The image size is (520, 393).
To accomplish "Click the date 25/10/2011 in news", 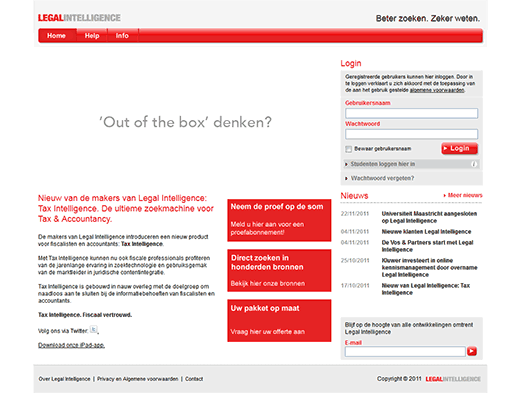I will pyautogui.click(x=355, y=260).
